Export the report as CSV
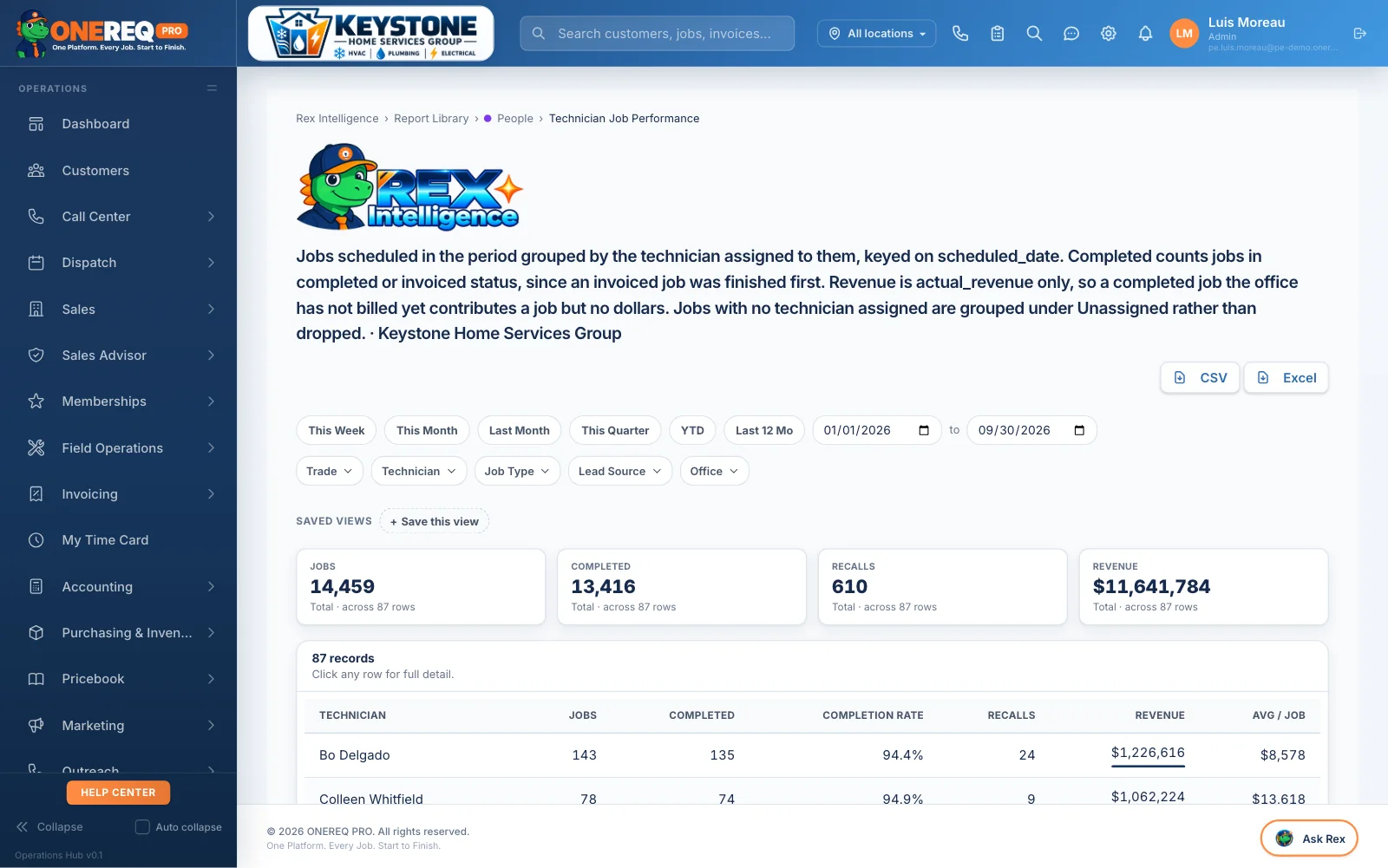The width and height of the screenshot is (1388, 868). [1200, 378]
